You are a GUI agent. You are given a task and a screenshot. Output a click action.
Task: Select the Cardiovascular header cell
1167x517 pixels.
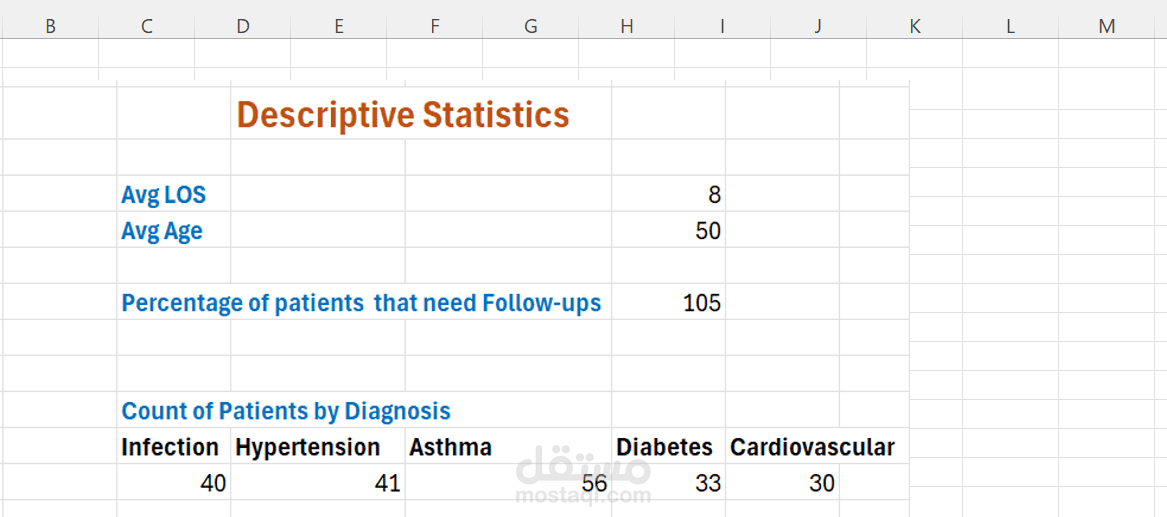pos(812,447)
